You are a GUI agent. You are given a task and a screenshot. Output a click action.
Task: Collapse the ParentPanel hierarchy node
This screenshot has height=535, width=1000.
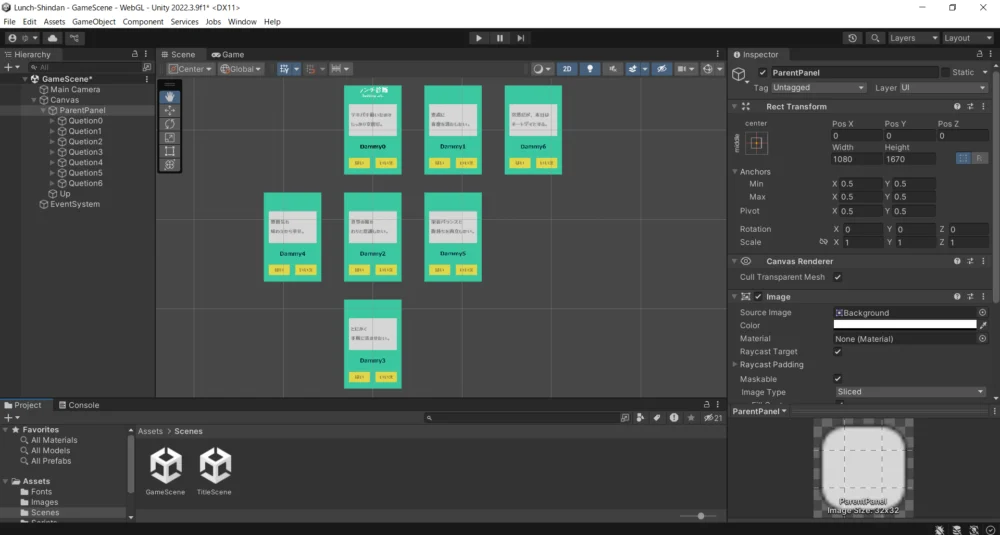click(43, 110)
